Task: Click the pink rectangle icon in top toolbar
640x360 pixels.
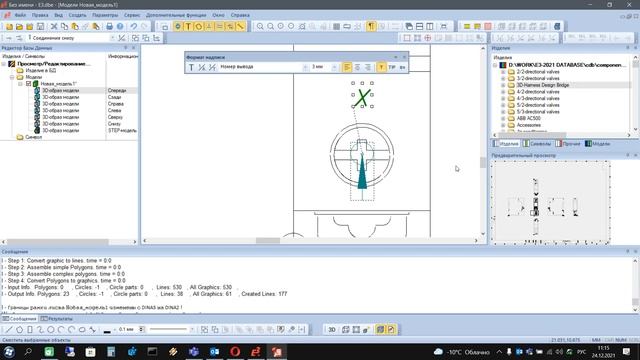Action: (x=488, y=27)
